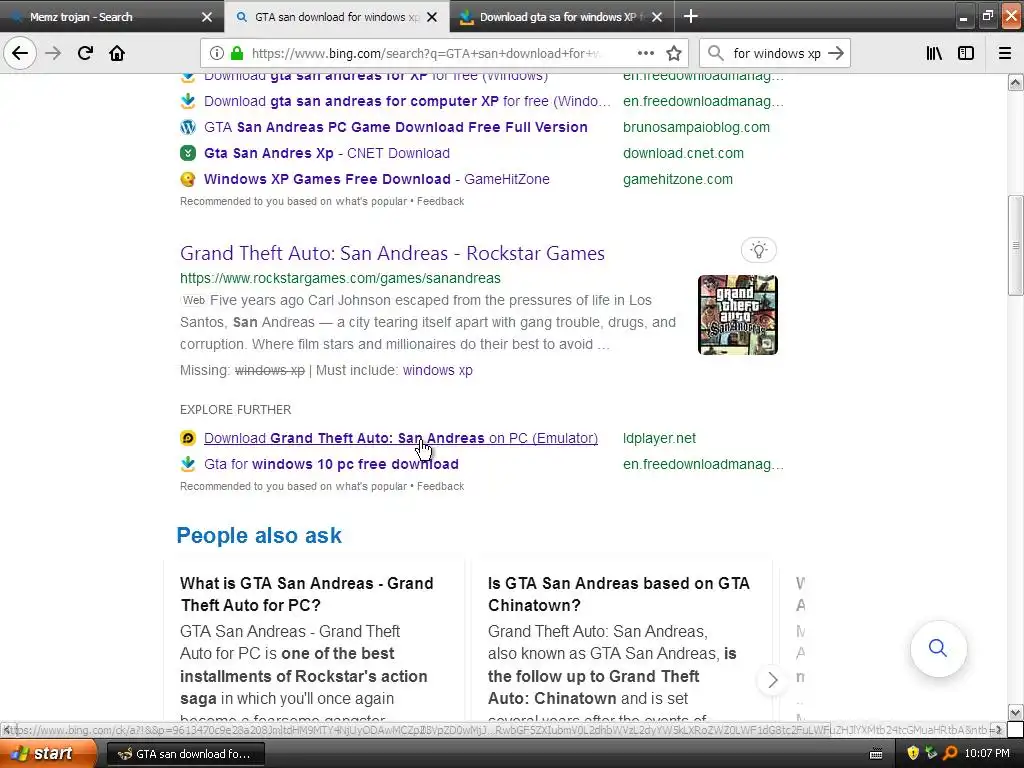
Task: Open a new tab with plus button
Action: tap(690, 16)
